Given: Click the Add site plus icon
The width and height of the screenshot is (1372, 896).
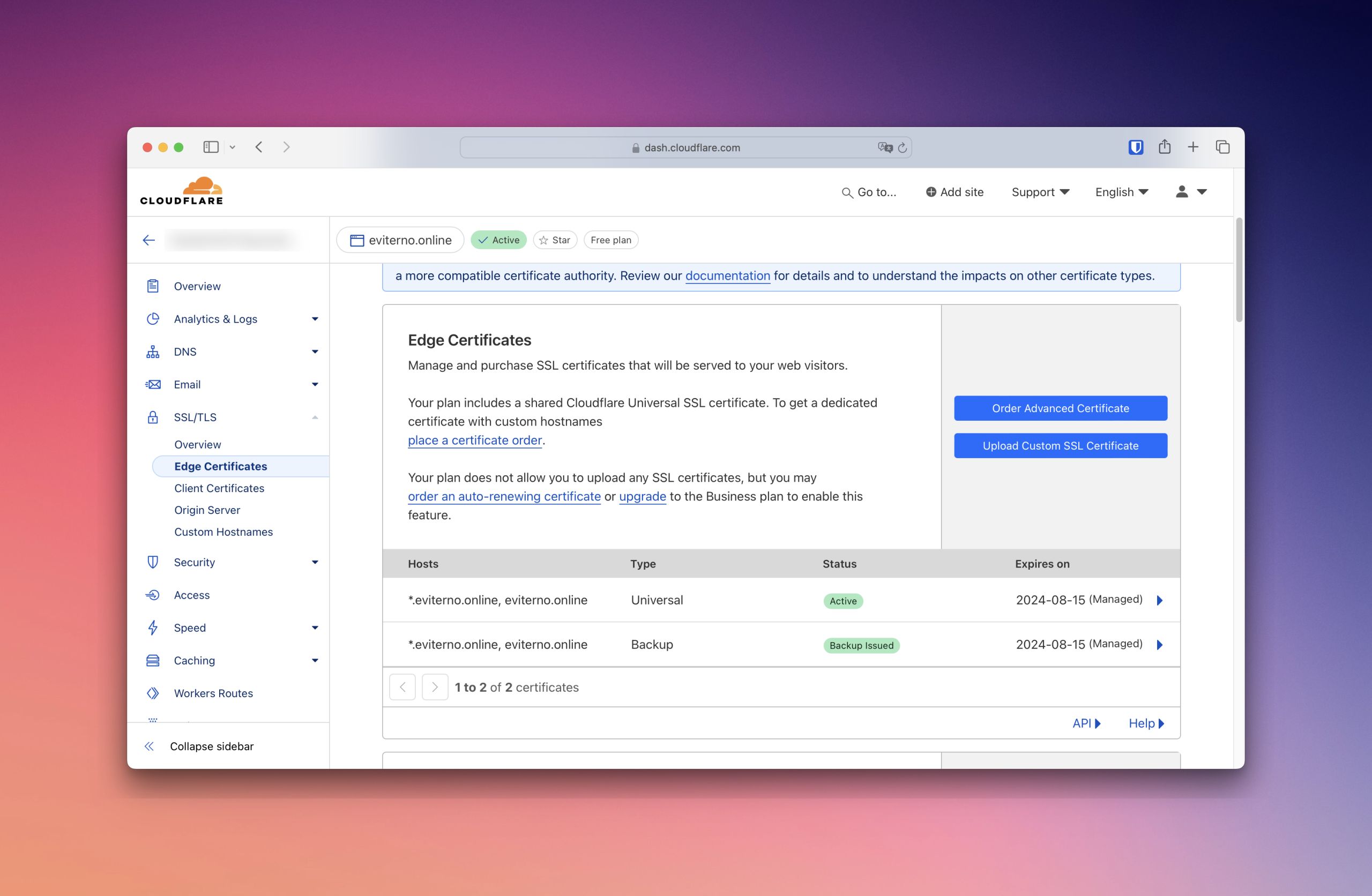Looking at the screenshot, I should tap(931, 192).
